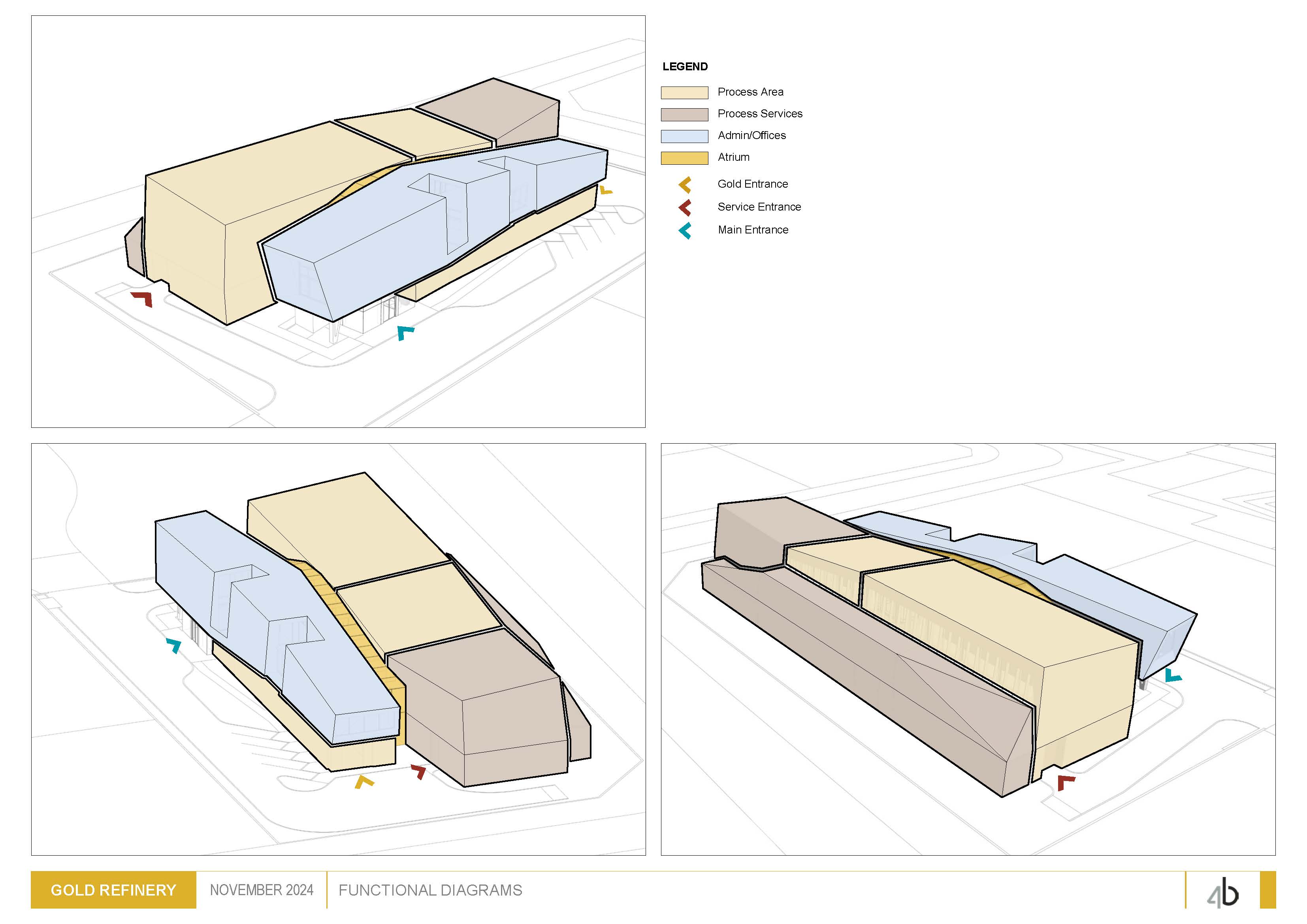This screenshot has width=1307, height=924.
Task: Click the GOLD REFINERY title block
Action: pos(113,890)
